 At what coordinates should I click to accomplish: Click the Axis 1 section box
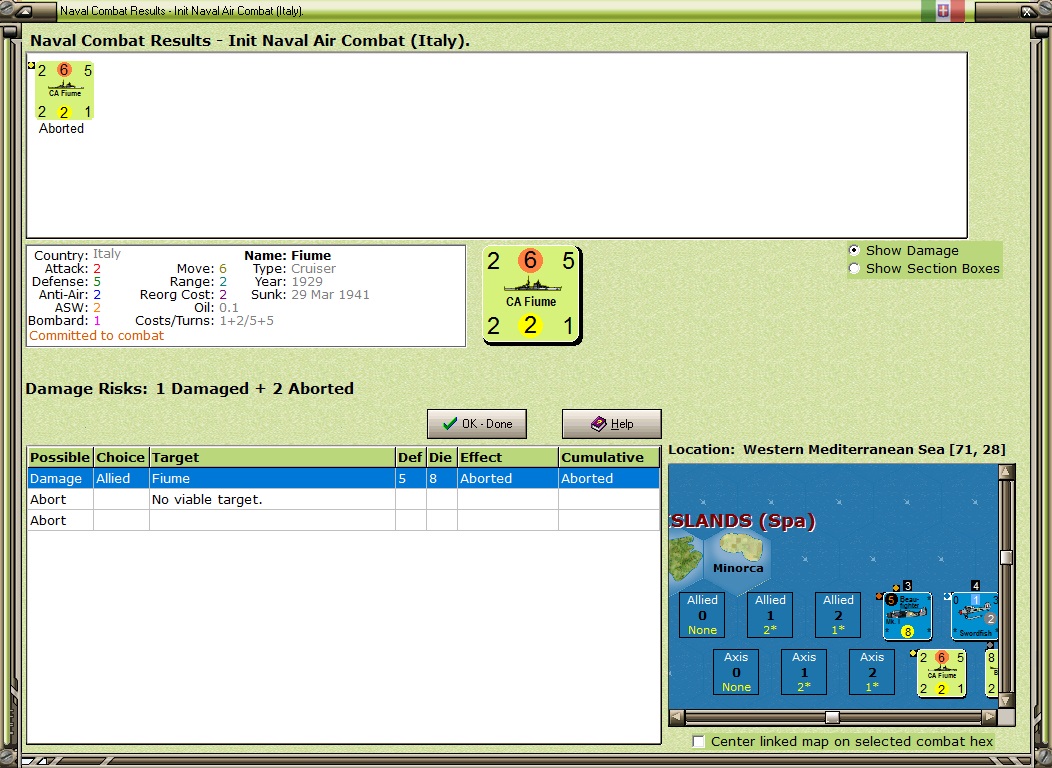tap(804, 671)
